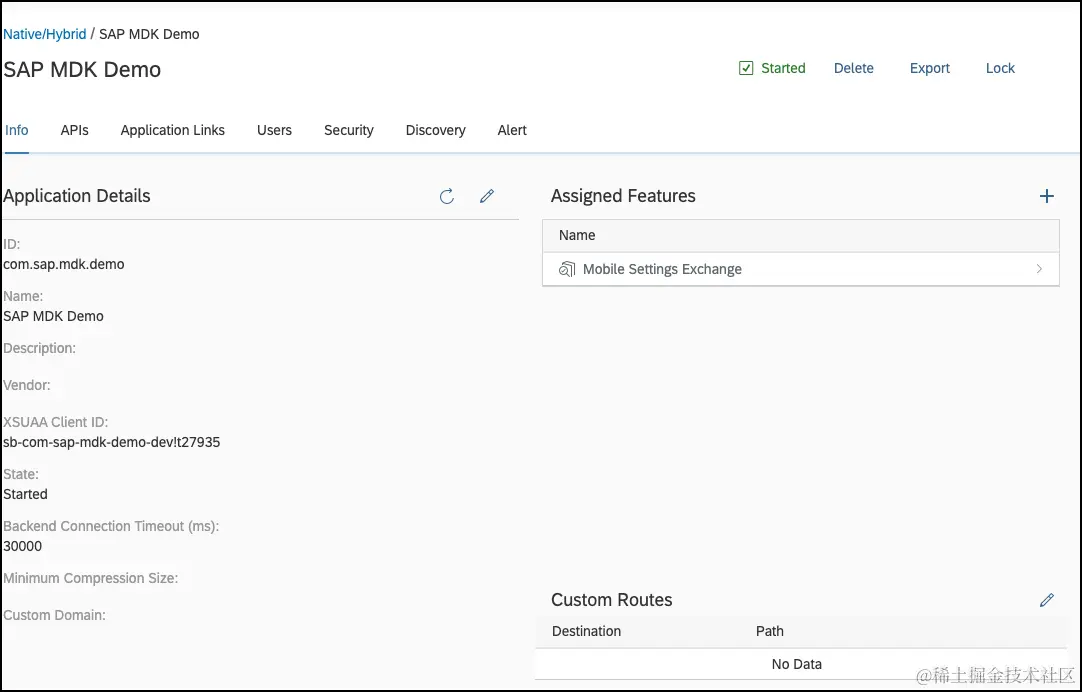Toggle the Started checkbox
The height and width of the screenshot is (692, 1082).
(x=746, y=68)
